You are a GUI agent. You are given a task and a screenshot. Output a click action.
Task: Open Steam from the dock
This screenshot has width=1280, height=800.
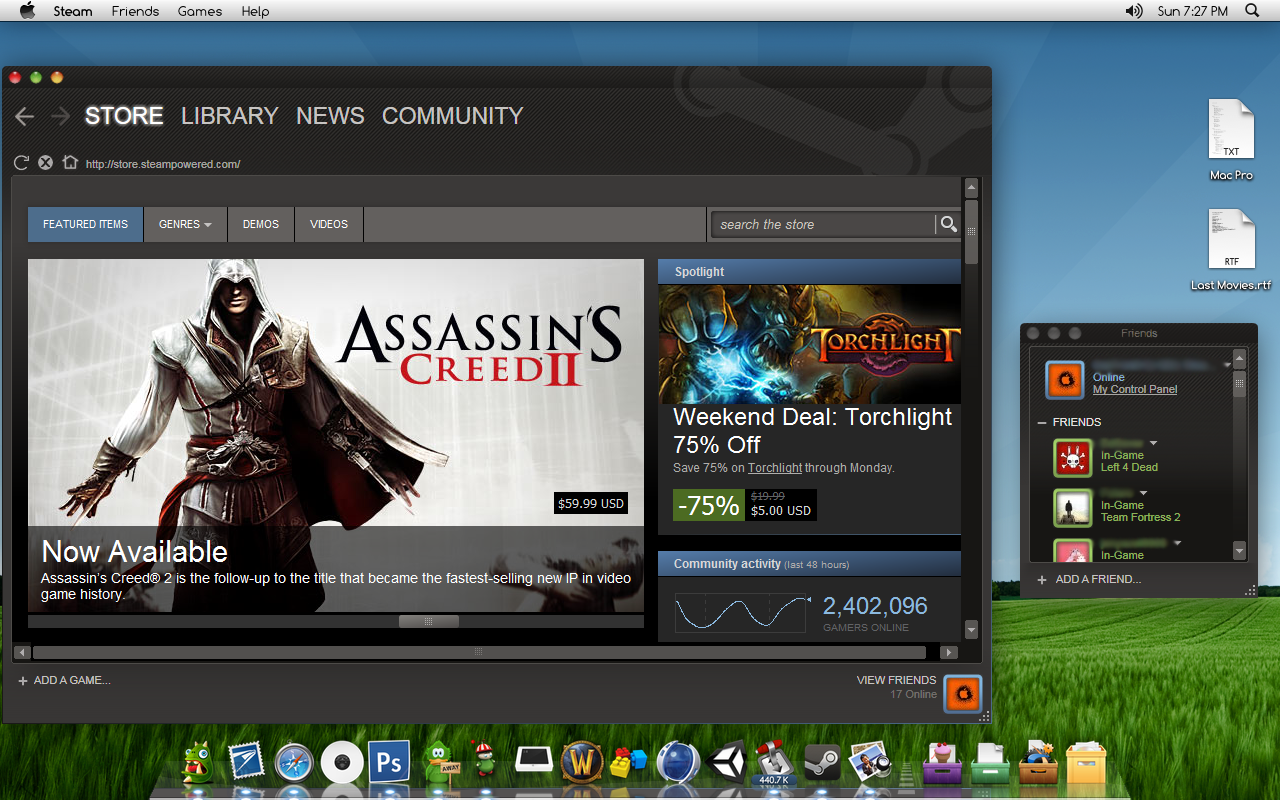point(822,763)
